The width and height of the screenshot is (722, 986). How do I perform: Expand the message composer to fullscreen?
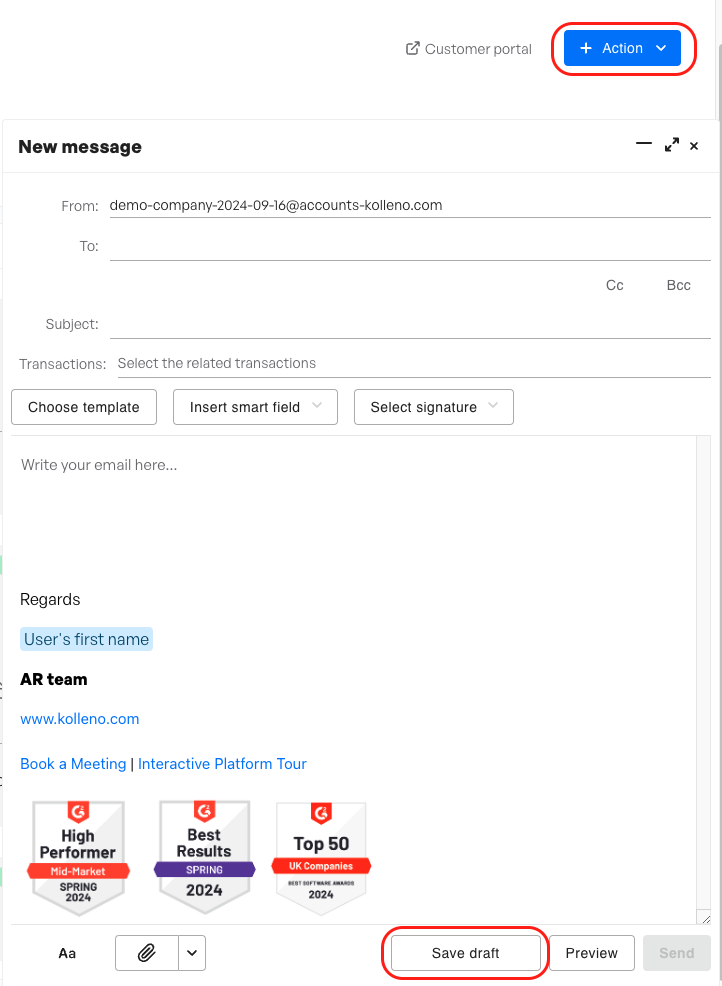point(671,145)
